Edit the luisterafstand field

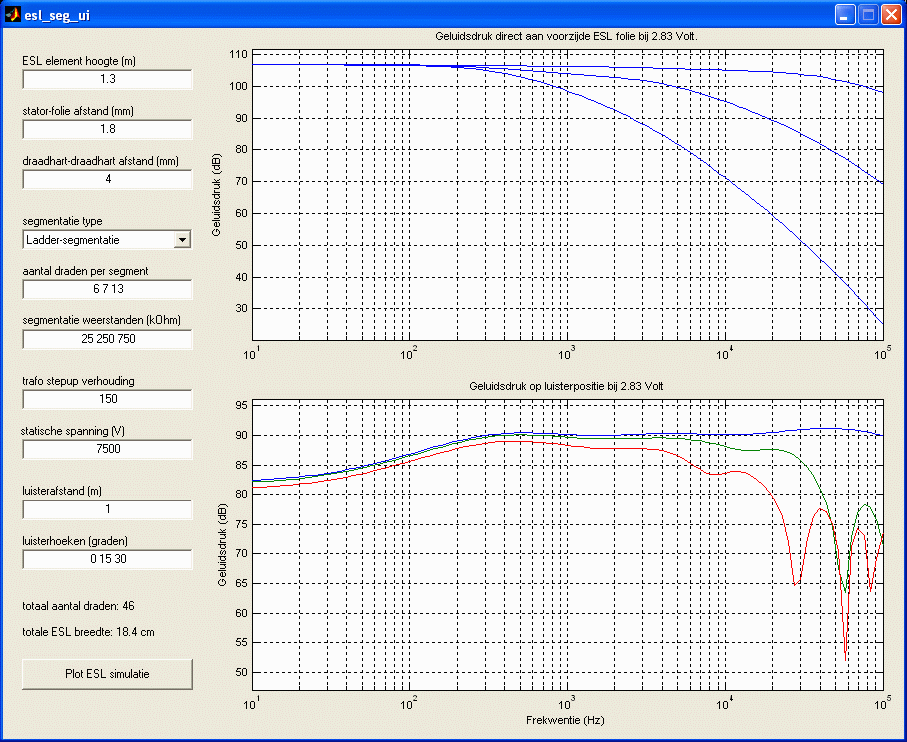[x=107, y=510]
